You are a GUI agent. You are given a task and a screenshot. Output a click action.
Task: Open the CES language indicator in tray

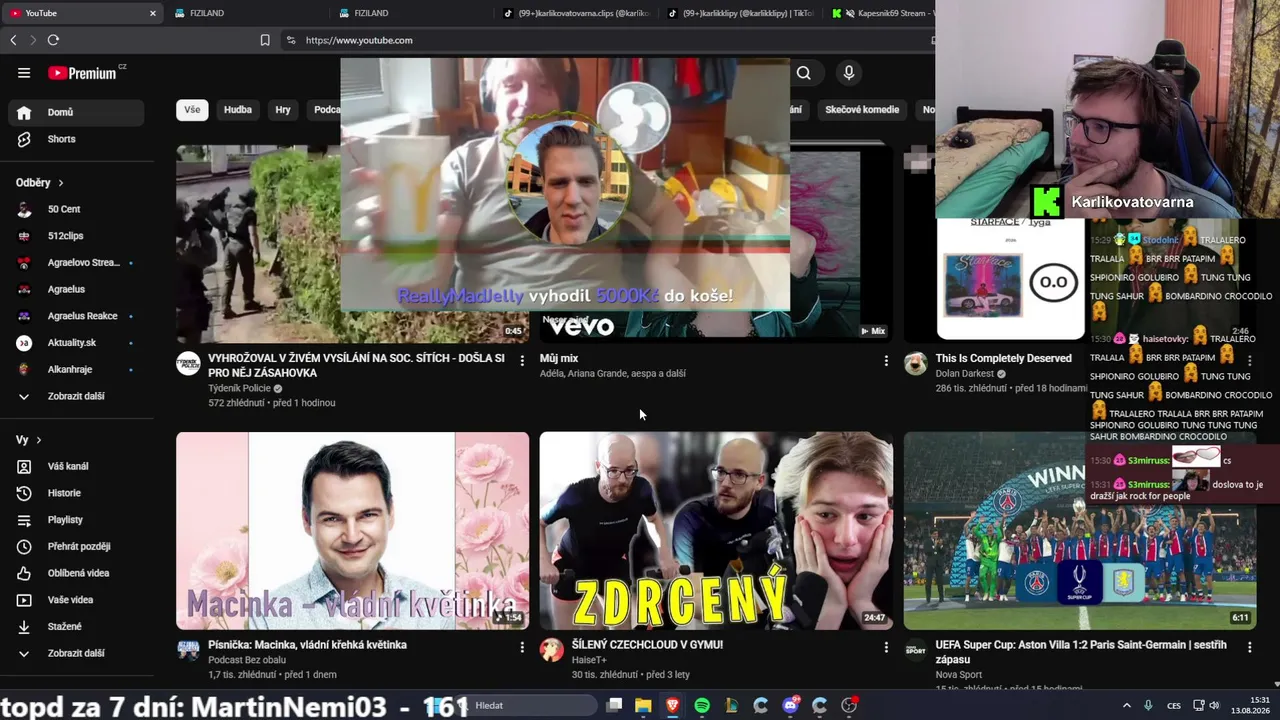[x=1174, y=706]
